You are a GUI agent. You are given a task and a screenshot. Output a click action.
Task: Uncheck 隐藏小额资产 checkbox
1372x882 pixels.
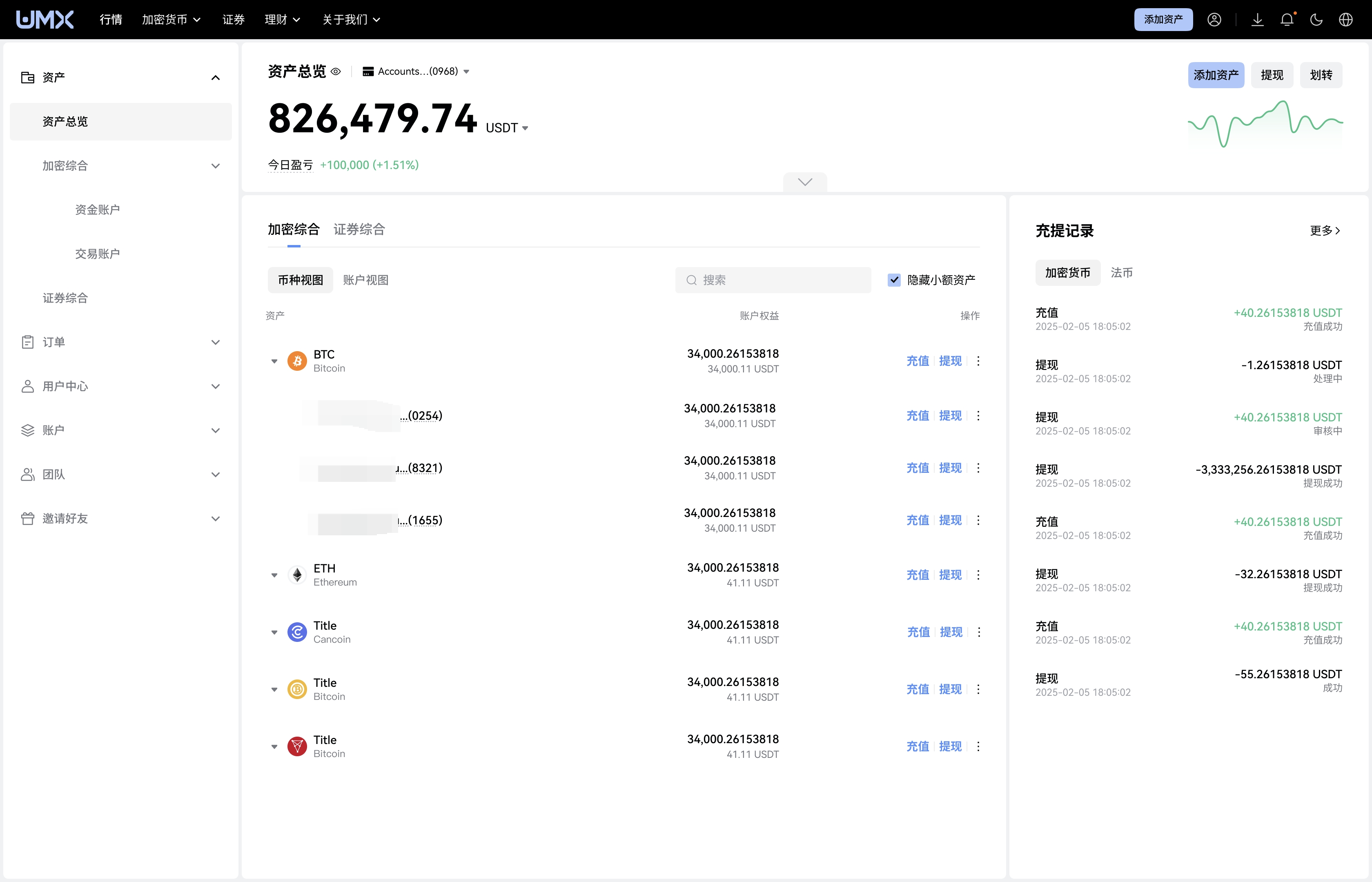point(894,280)
